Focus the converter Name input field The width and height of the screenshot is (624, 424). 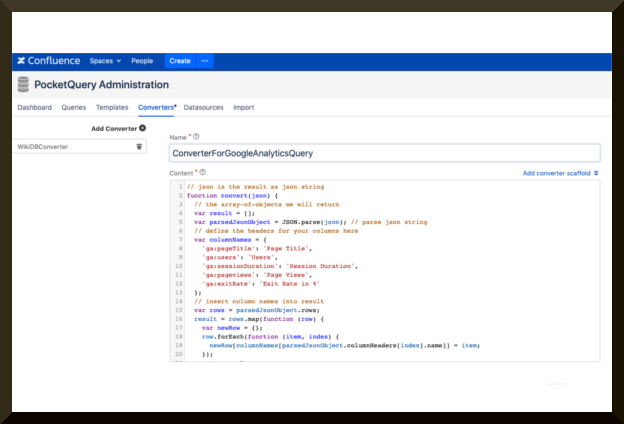coord(384,153)
